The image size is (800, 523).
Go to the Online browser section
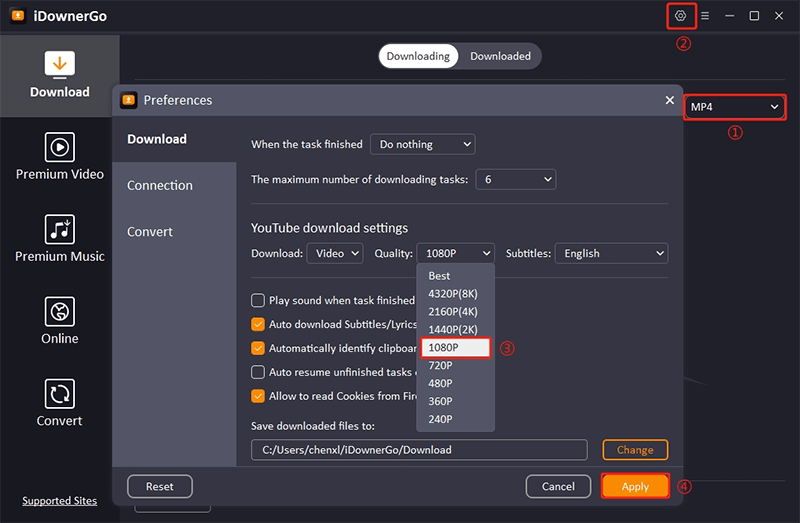(59, 321)
